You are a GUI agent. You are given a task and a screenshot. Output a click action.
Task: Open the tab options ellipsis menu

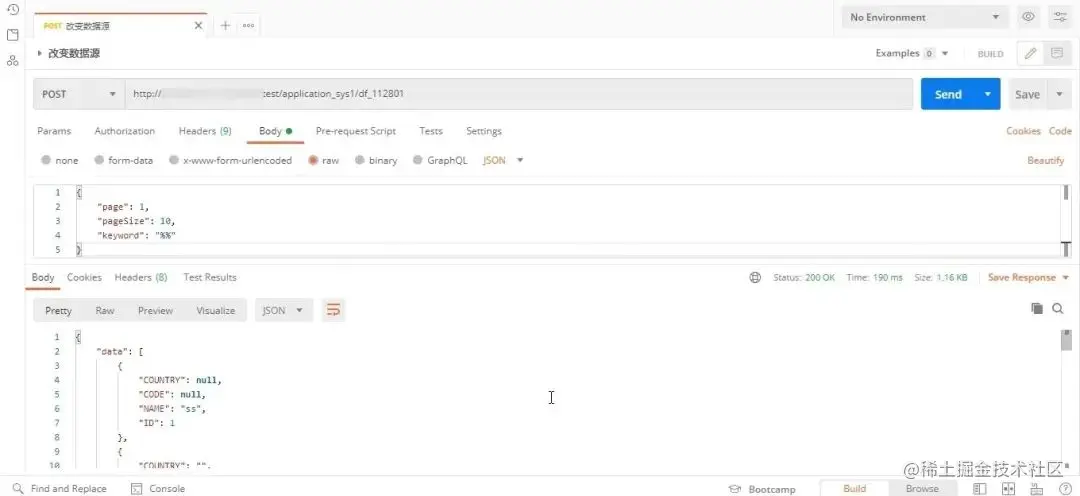pos(249,25)
